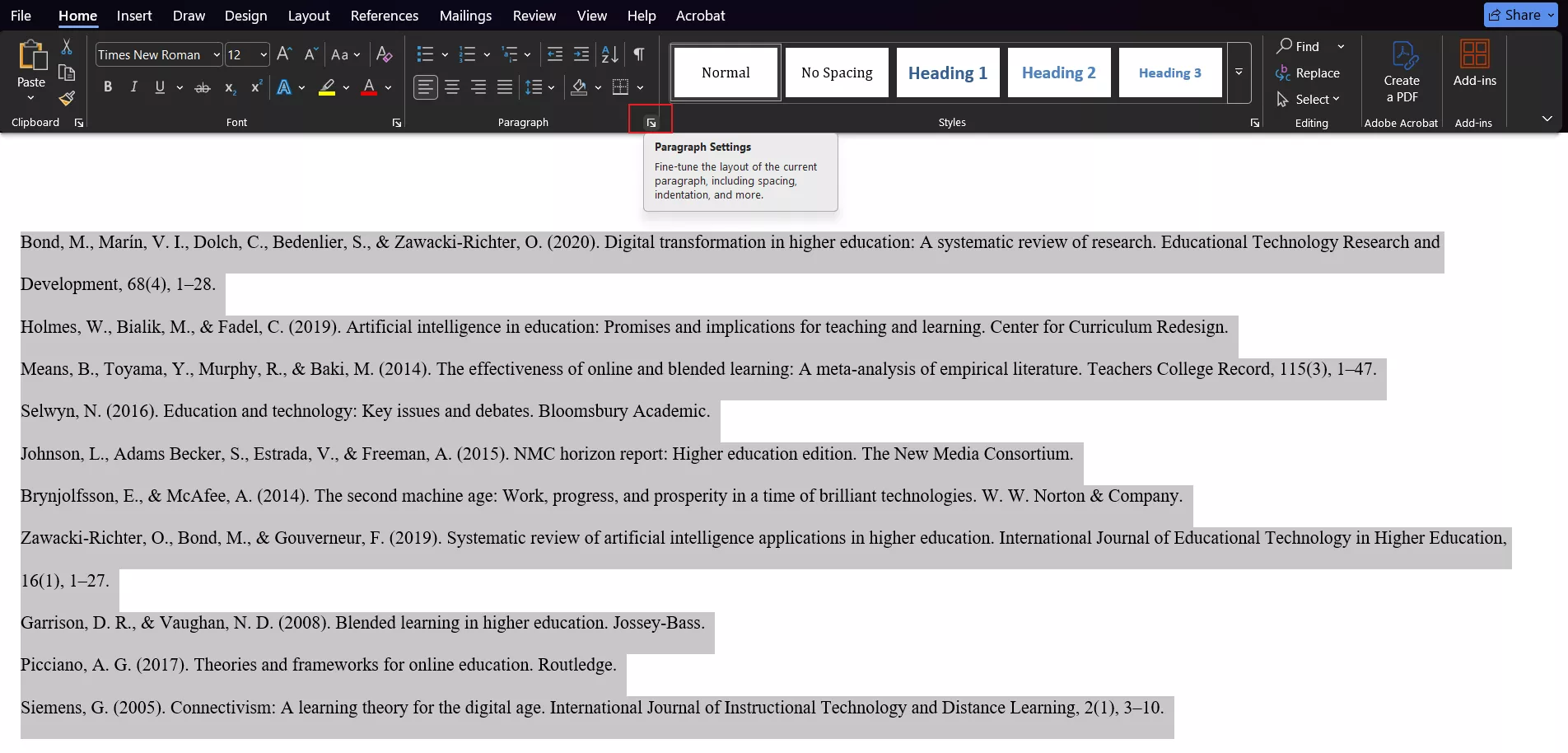Image resolution: width=1568 pixels, height=753 pixels.
Task: Justify the selected paragraphs
Action: [x=505, y=87]
